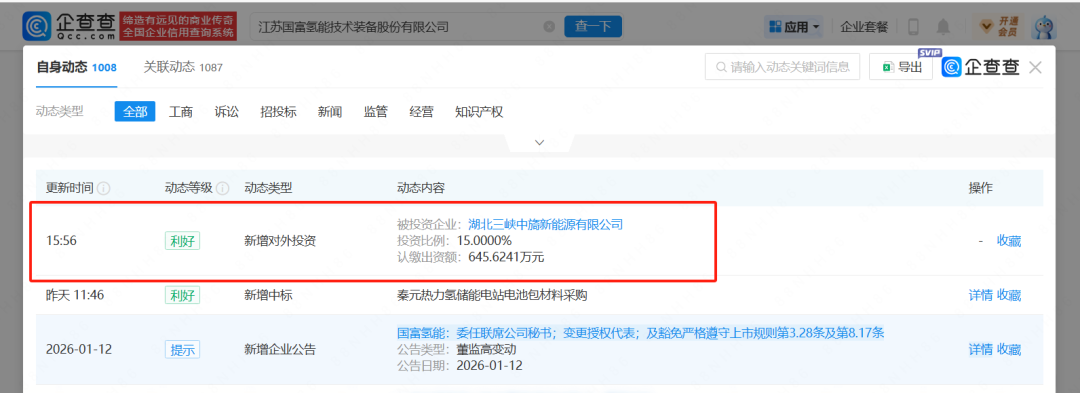Click 详情 for the 新增中标 row
The height and width of the screenshot is (393, 1080).
(981, 295)
